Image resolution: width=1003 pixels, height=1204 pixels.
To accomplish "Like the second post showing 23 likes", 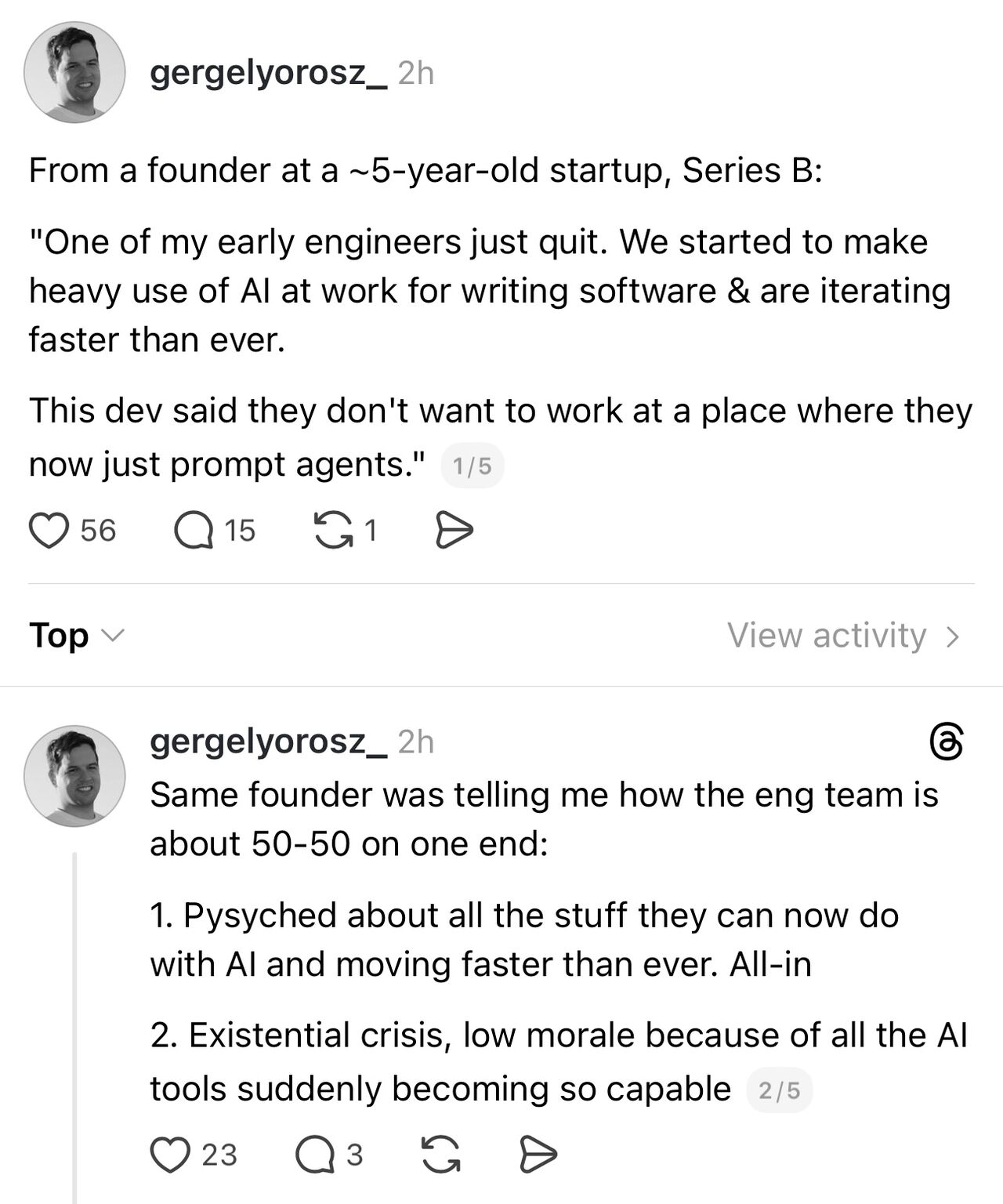I will tap(170, 1155).
